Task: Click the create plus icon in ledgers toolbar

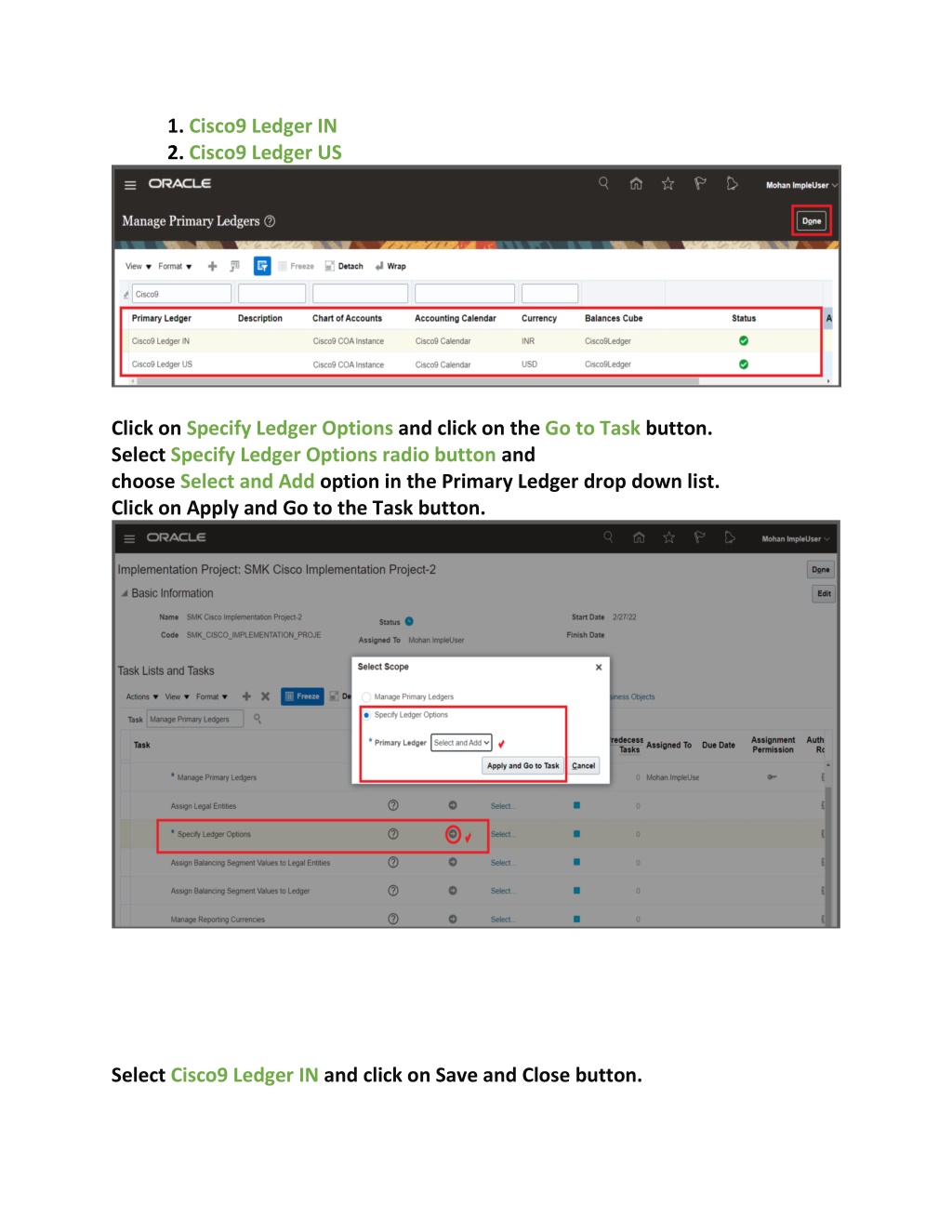Action: (212, 266)
